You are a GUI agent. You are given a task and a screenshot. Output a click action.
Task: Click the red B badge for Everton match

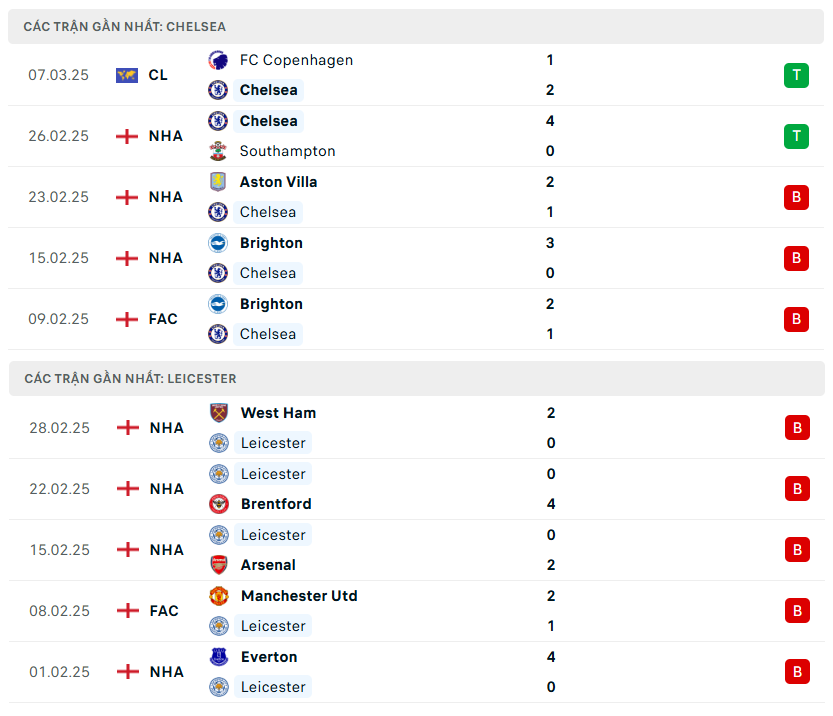[x=796, y=672]
